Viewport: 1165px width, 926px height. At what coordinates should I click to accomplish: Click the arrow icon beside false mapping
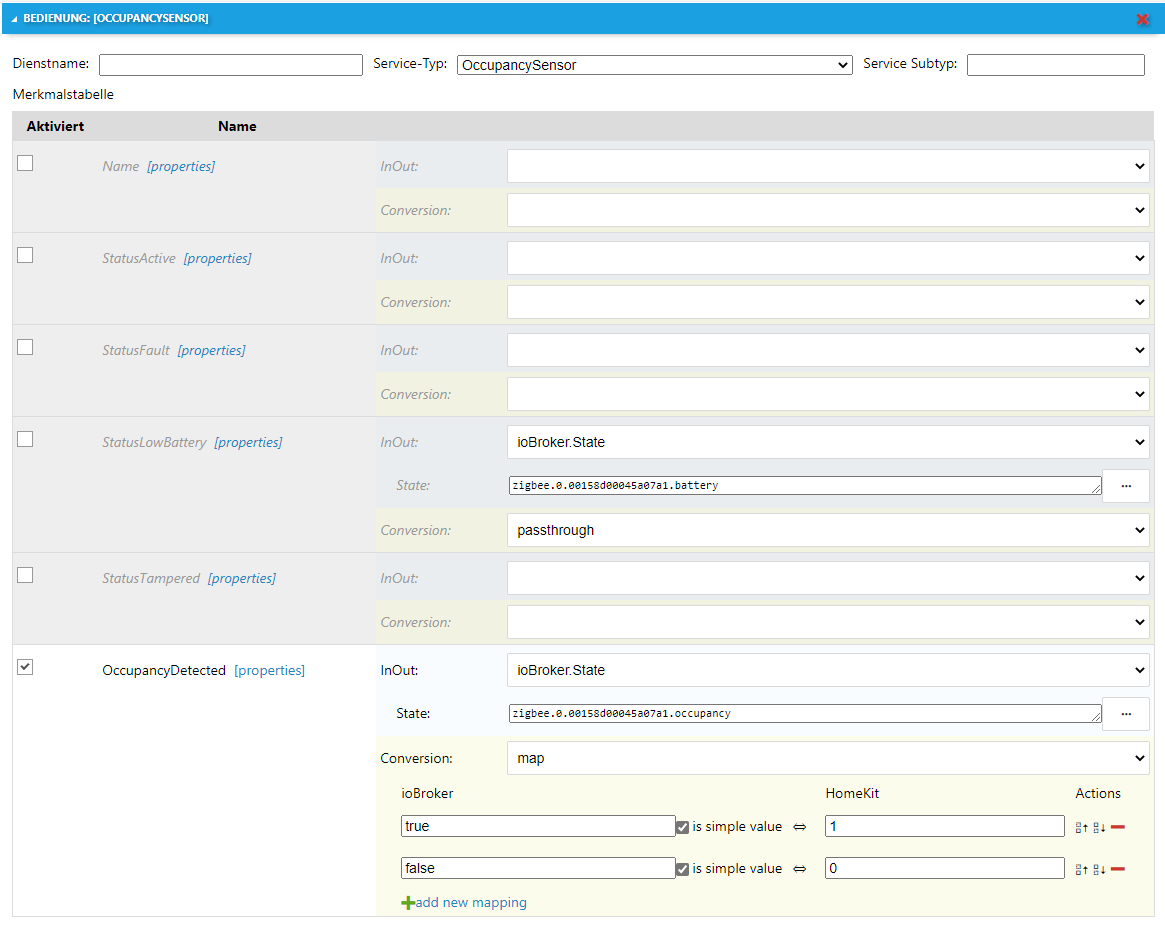pos(799,869)
